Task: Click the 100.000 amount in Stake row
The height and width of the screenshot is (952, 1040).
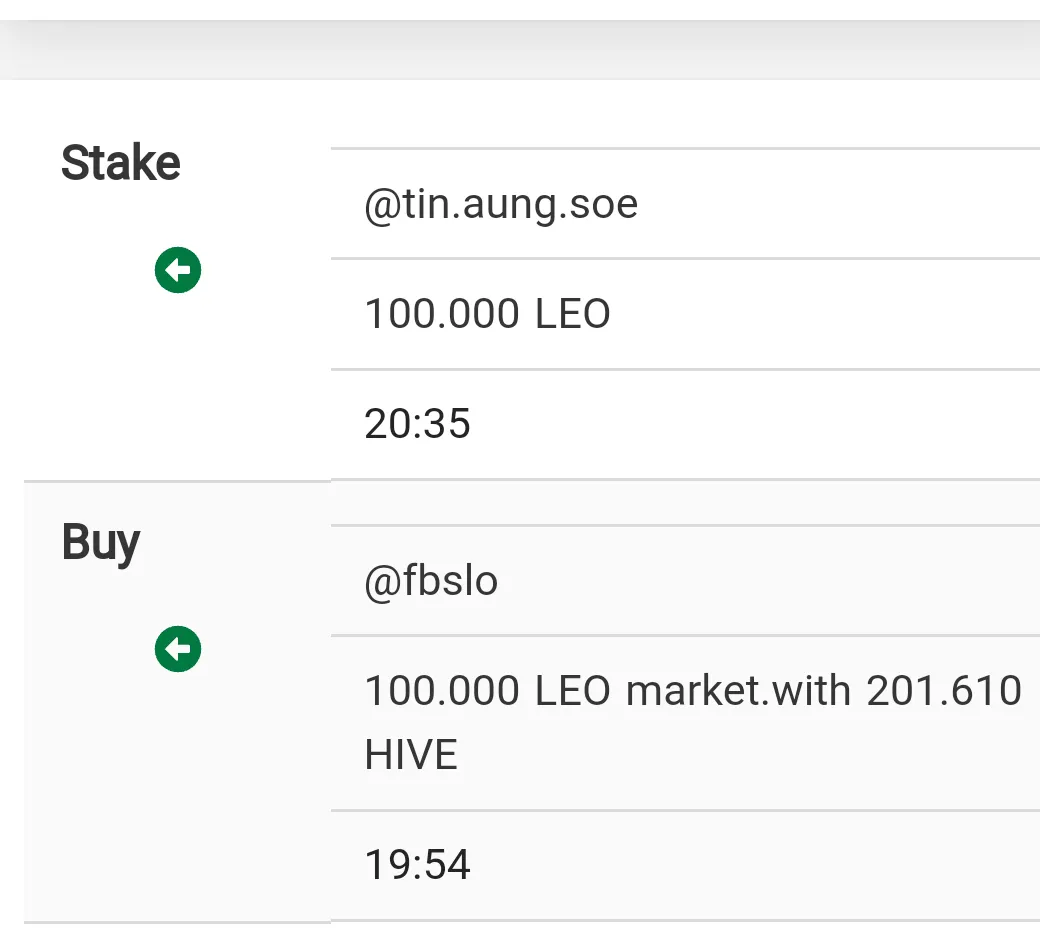Action: point(442,314)
